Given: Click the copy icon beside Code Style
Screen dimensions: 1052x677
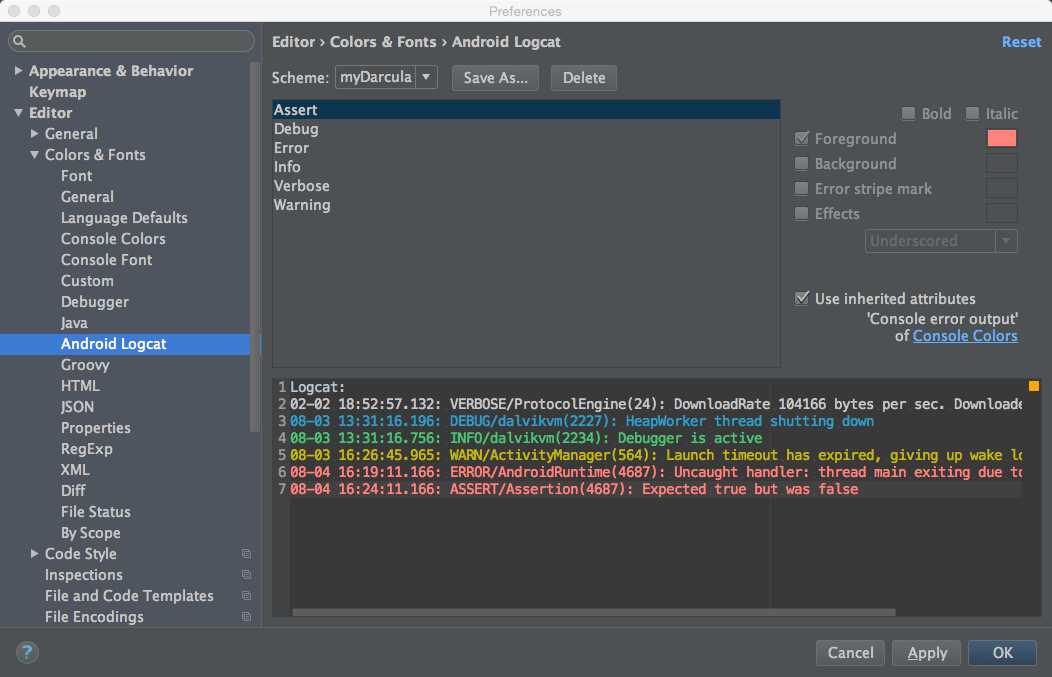Looking at the screenshot, I should [246, 554].
